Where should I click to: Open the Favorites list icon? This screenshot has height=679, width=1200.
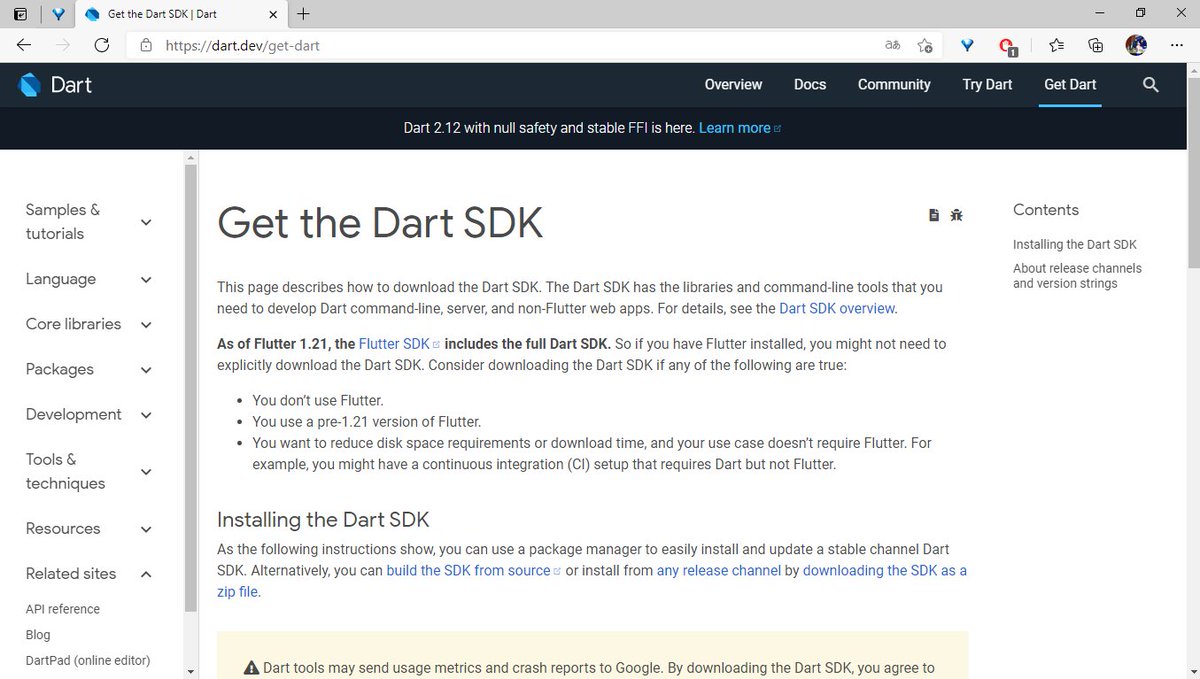tap(1057, 45)
